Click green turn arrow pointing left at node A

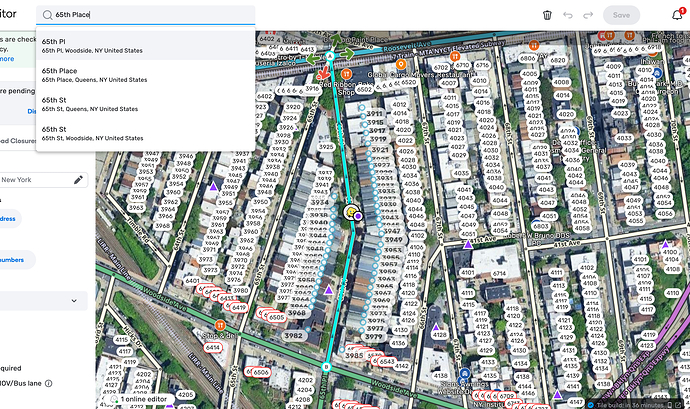(x=313, y=59)
